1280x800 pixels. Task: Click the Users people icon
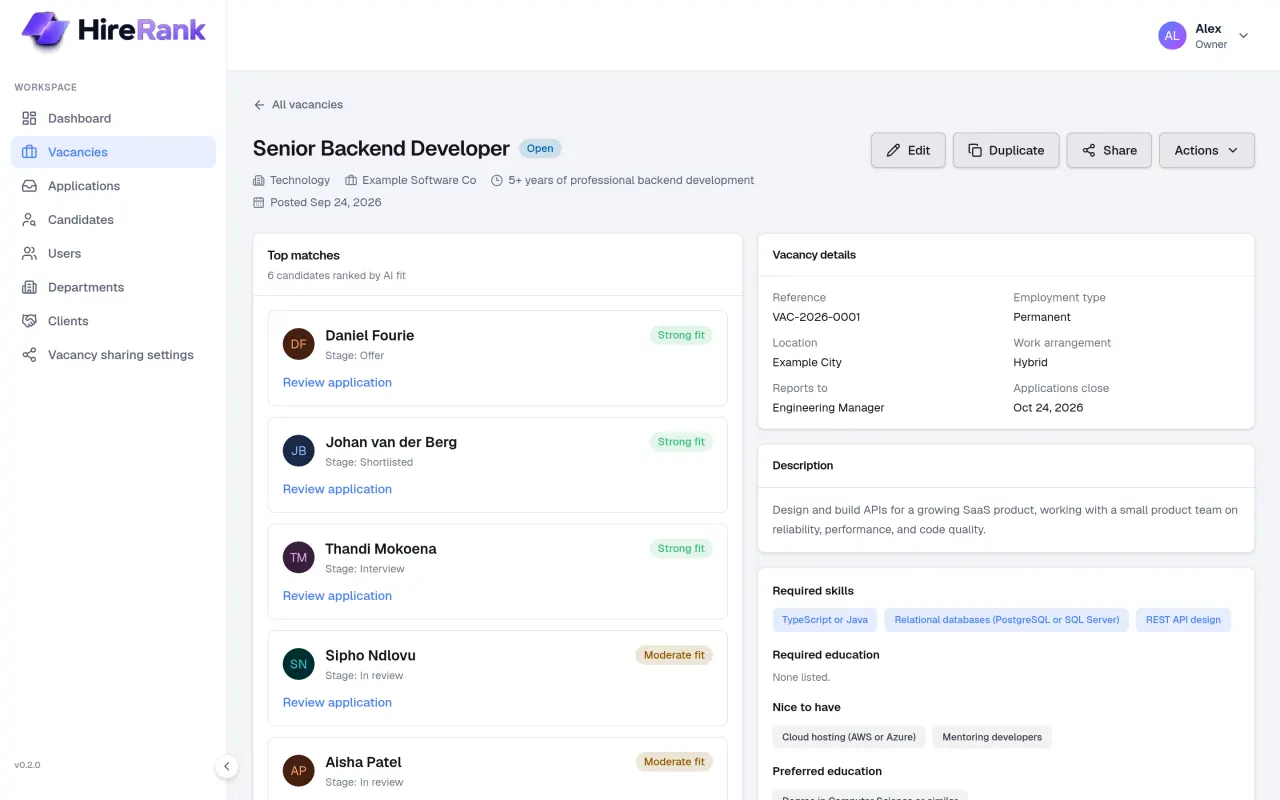click(29, 254)
